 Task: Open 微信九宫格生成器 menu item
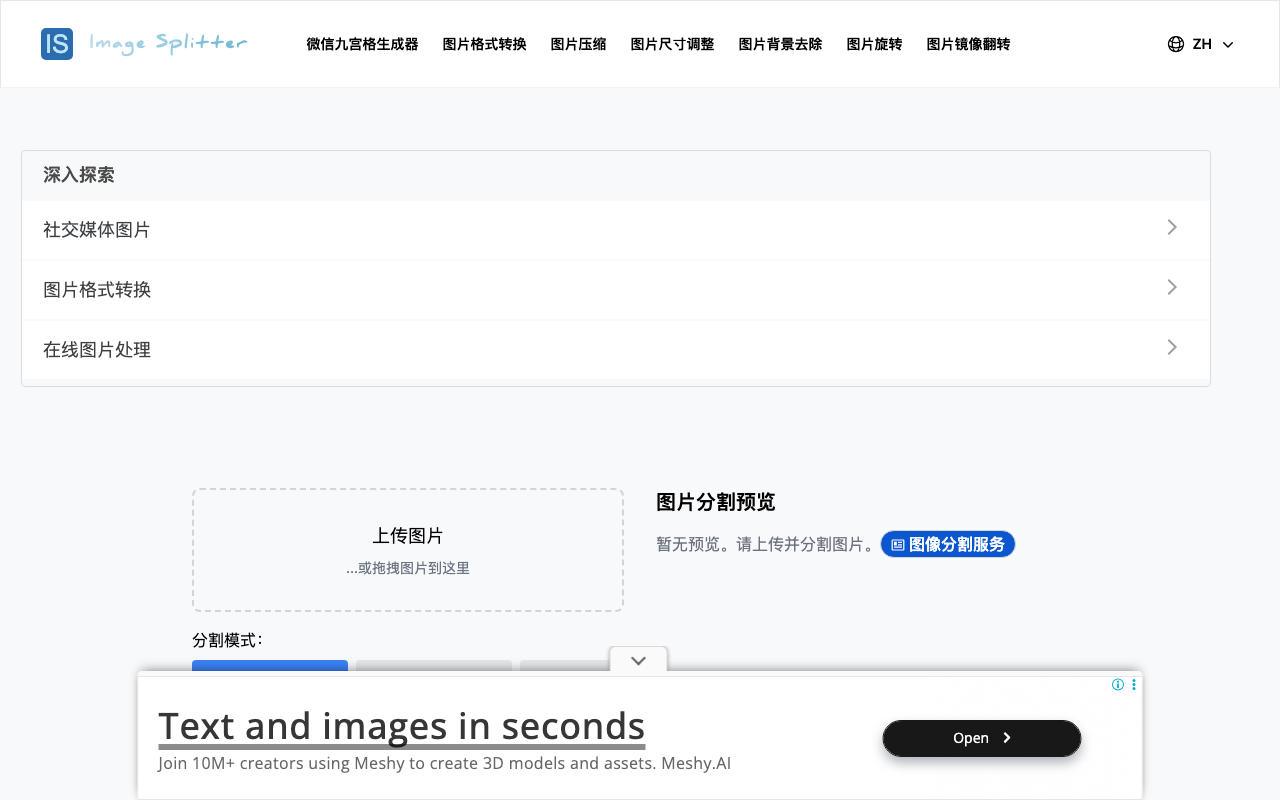(x=362, y=44)
